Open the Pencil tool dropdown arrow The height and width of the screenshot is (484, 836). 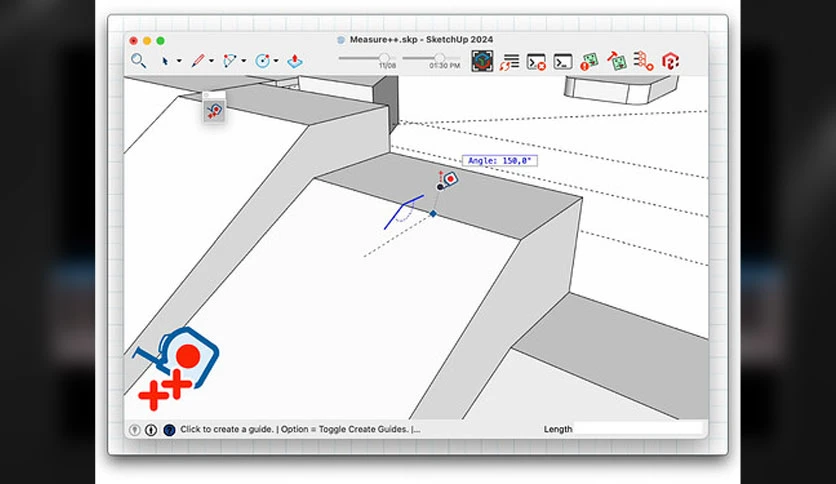coord(211,61)
